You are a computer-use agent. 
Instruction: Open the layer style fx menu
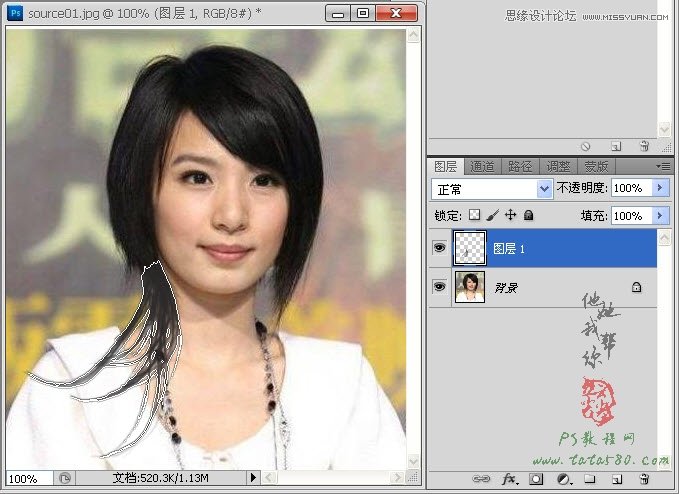(509, 479)
